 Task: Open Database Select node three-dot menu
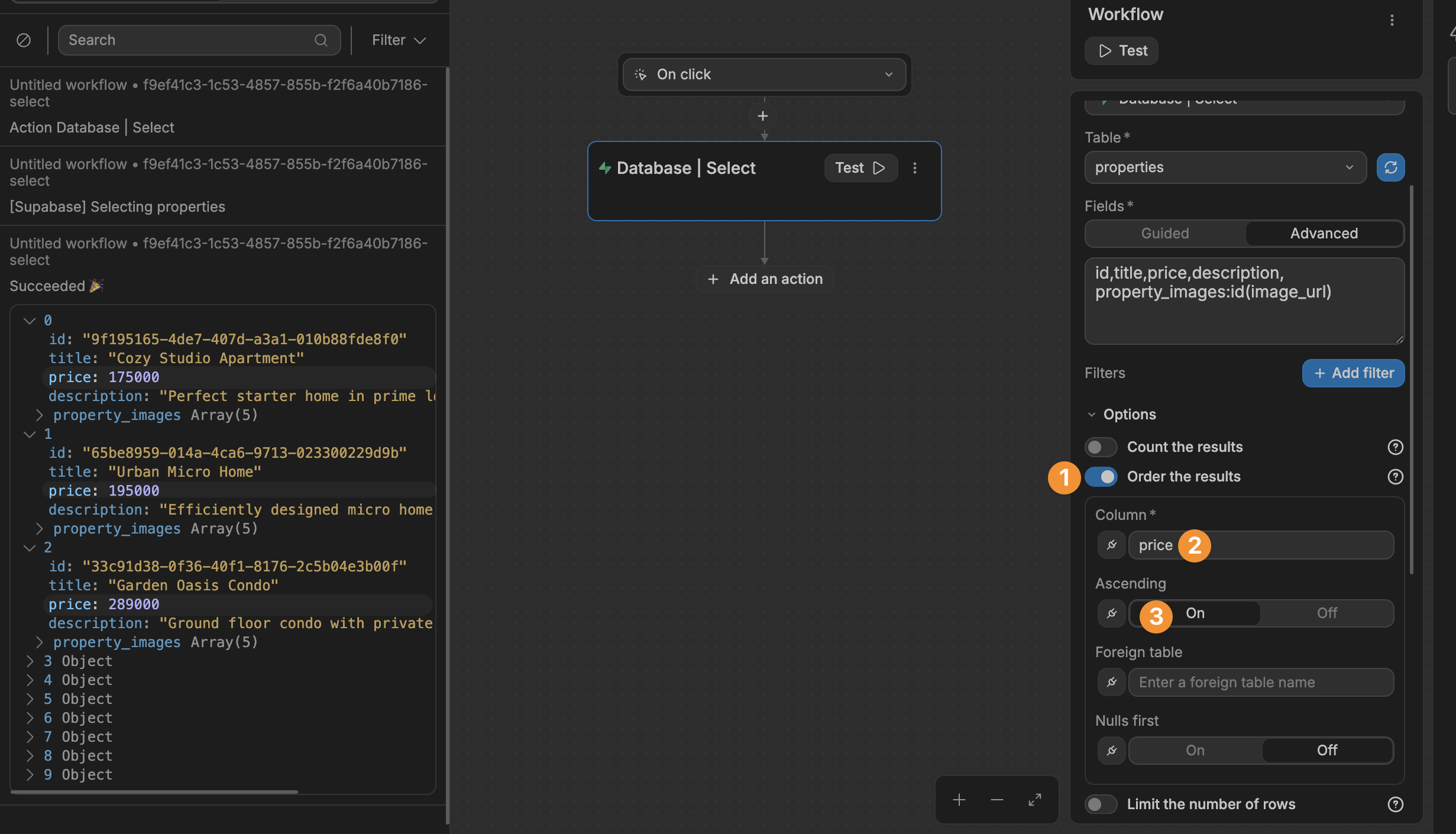tap(915, 168)
